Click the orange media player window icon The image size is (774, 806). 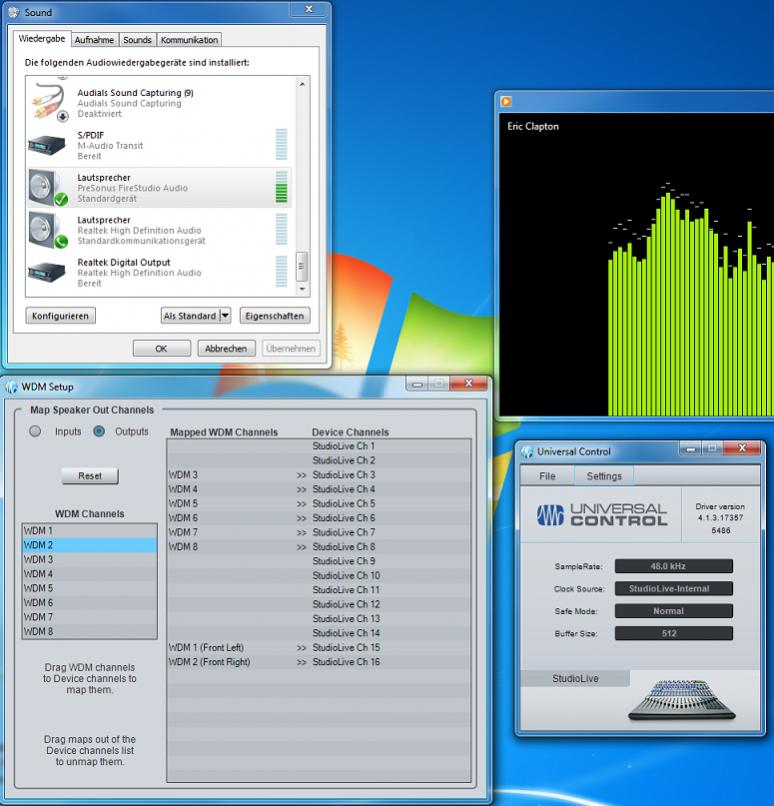click(506, 101)
